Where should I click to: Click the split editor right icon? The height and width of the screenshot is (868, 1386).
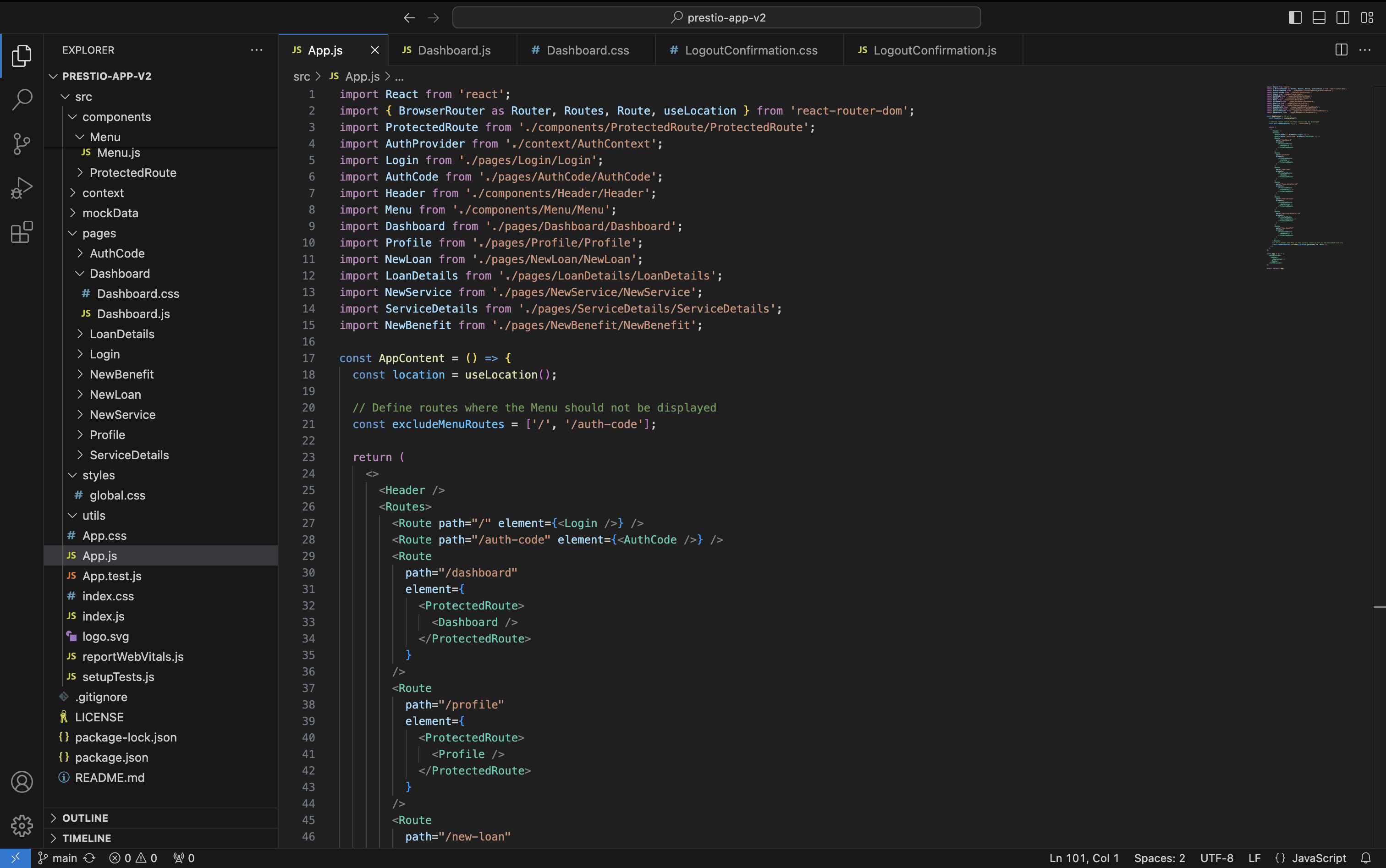click(1341, 50)
